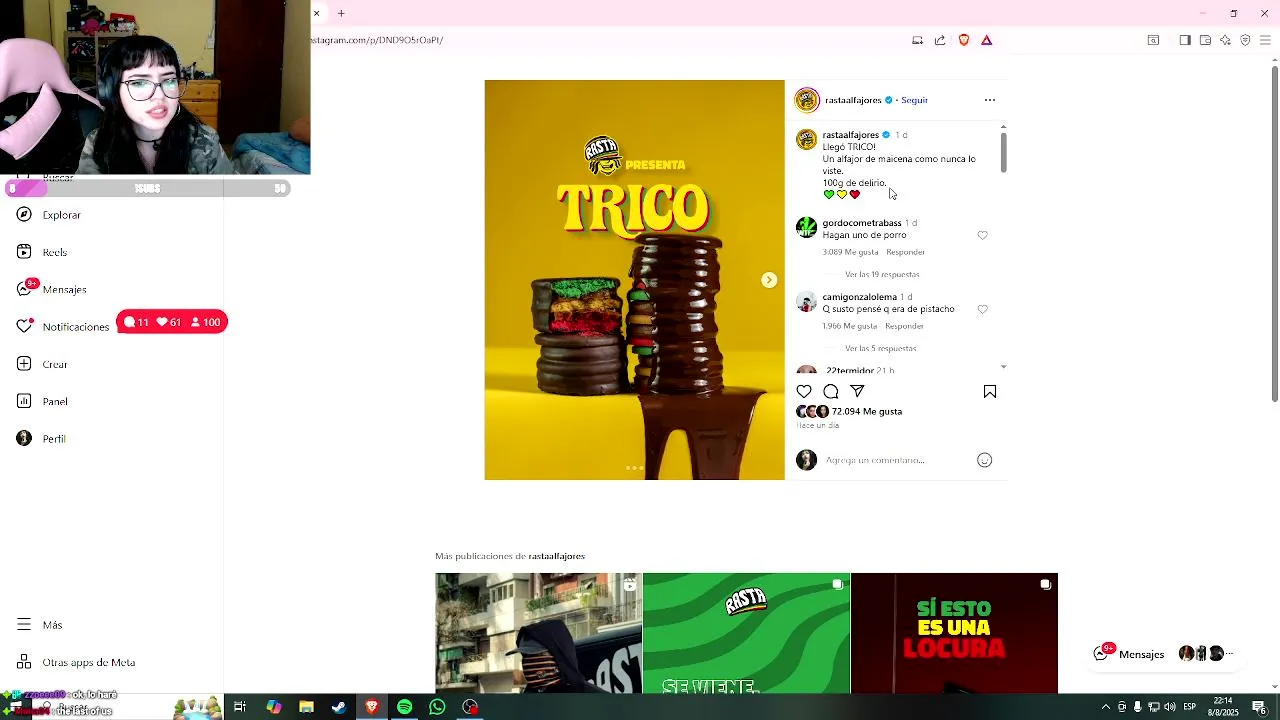1280x720 pixels.
Task: Open the Brave VPN shield icon
Action: (1245, 40)
